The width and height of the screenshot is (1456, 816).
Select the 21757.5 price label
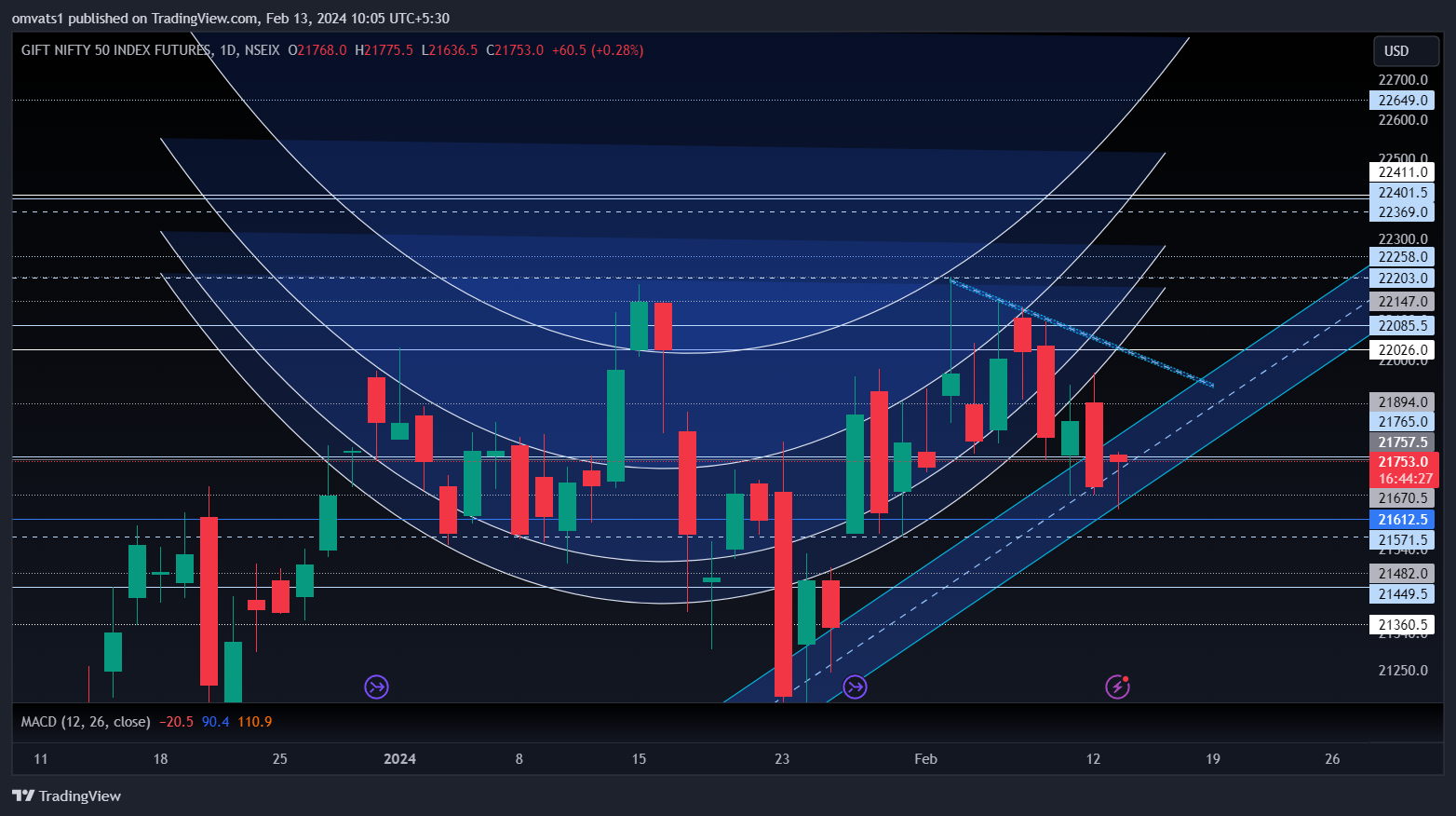[1402, 442]
